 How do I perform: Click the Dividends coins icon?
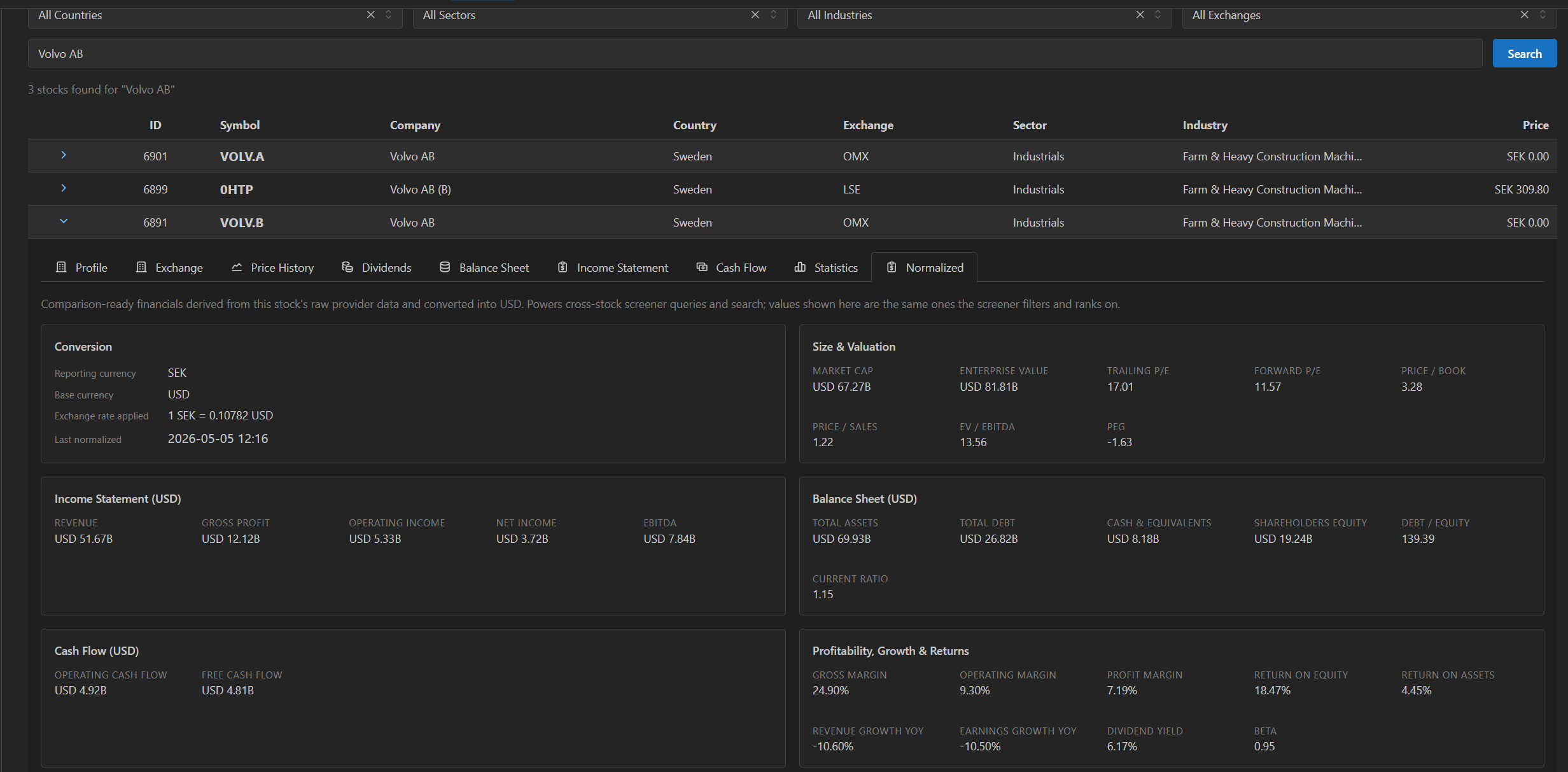347,267
